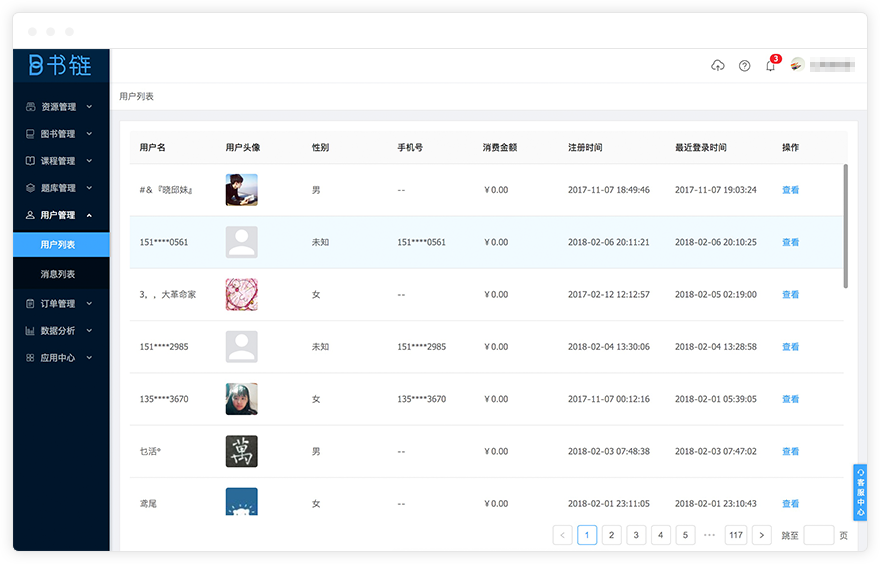The width and height of the screenshot is (880, 564).
Task: Go to page 3 of user list
Action: pos(636,535)
